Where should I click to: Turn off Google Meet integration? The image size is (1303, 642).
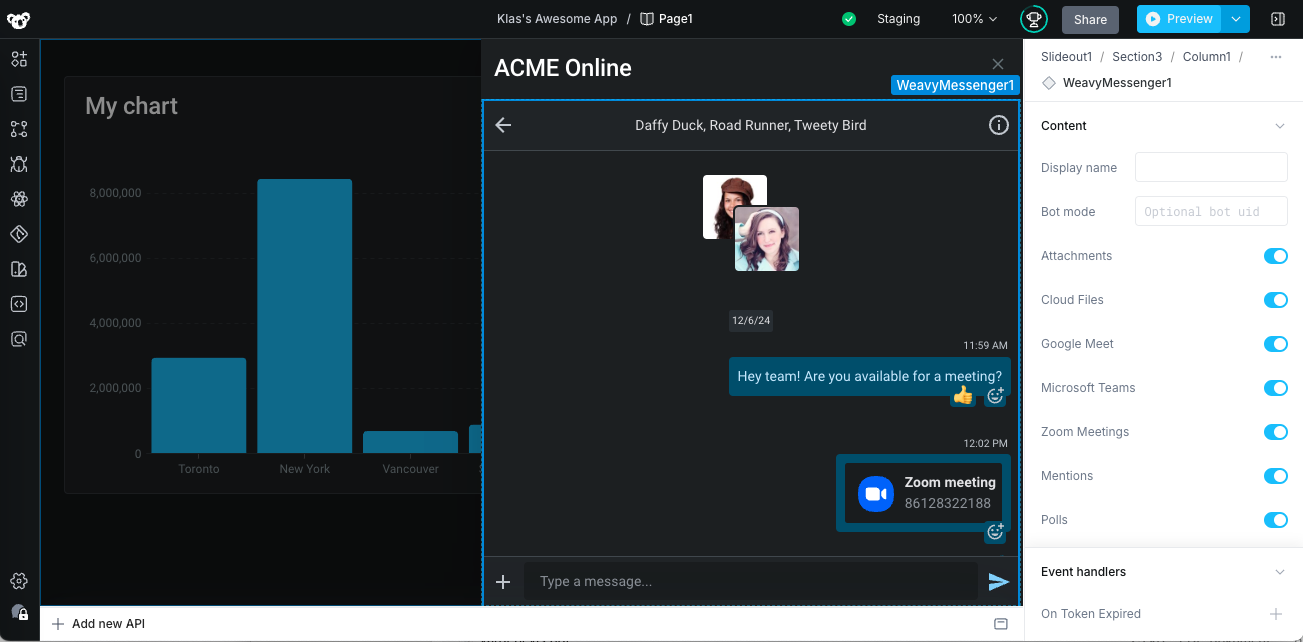click(1276, 344)
